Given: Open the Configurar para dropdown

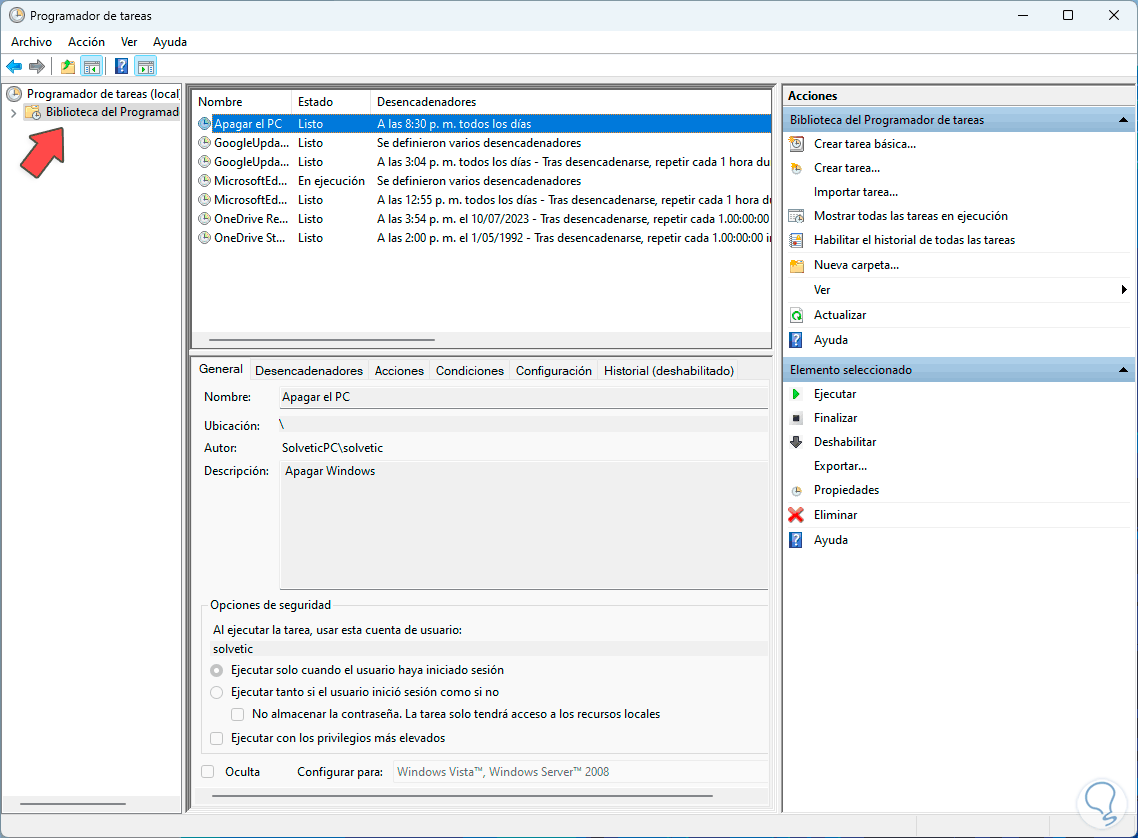Looking at the screenshot, I should pos(580,771).
